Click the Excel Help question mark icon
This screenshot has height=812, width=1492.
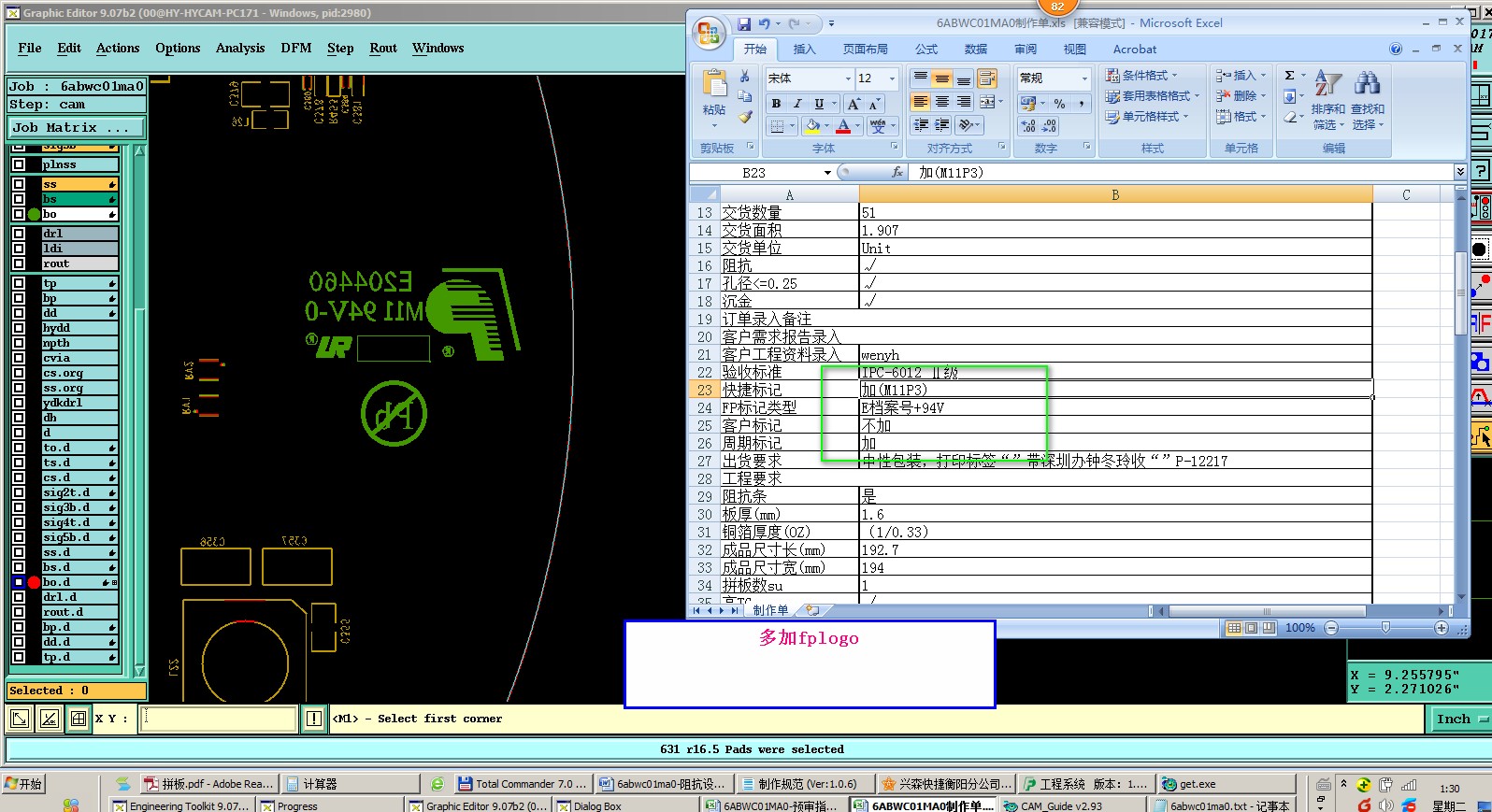click(x=1396, y=49)
